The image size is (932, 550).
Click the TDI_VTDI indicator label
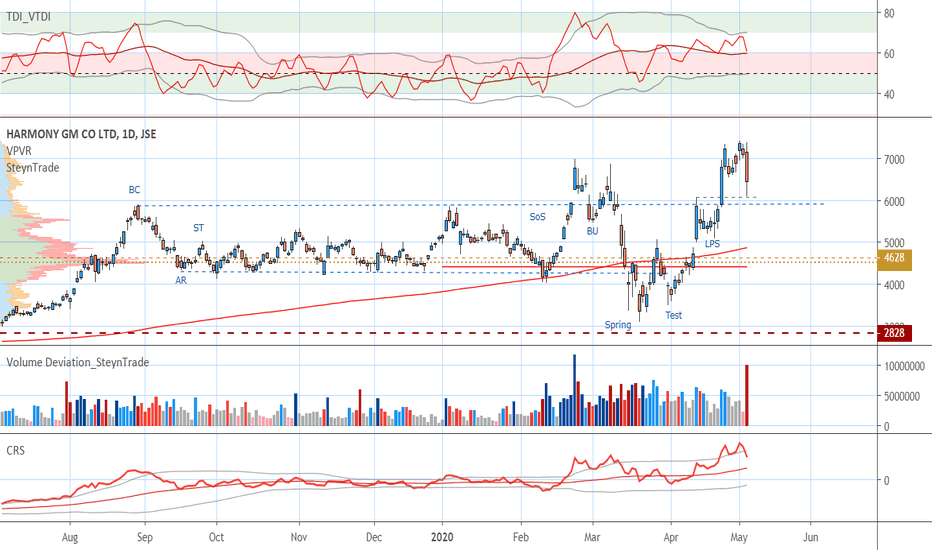[x=29, y=17]
